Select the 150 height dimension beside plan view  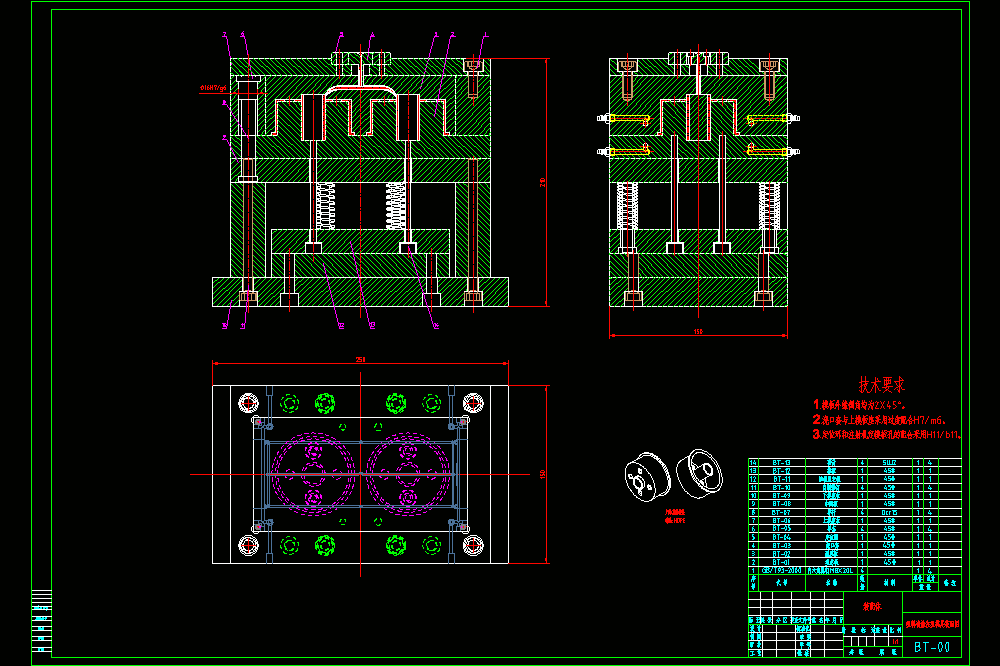pos(543,475)
